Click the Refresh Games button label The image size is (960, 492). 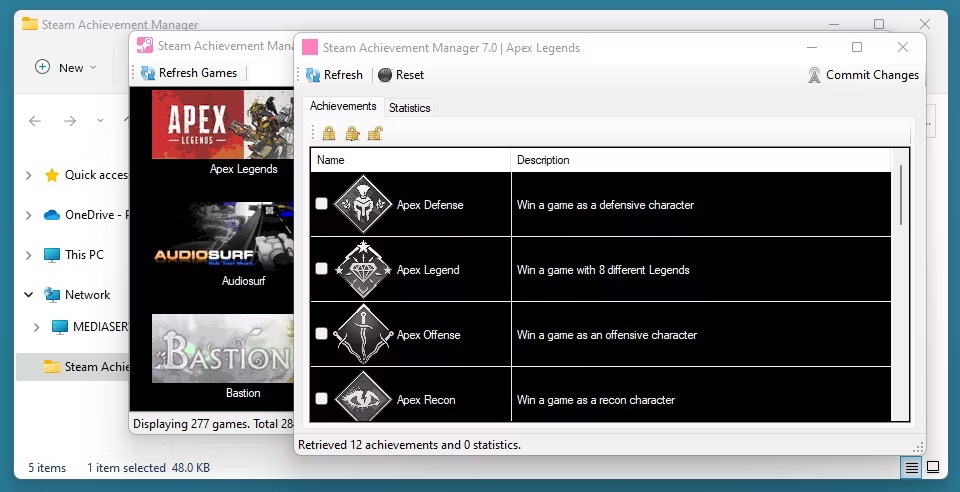[198, 73]
